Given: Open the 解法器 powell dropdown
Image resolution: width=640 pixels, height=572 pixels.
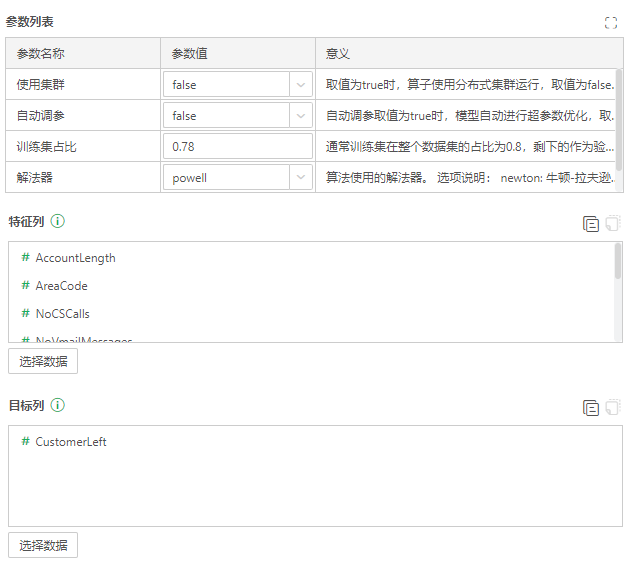Looking at the screenshot, I should point(301,178).
